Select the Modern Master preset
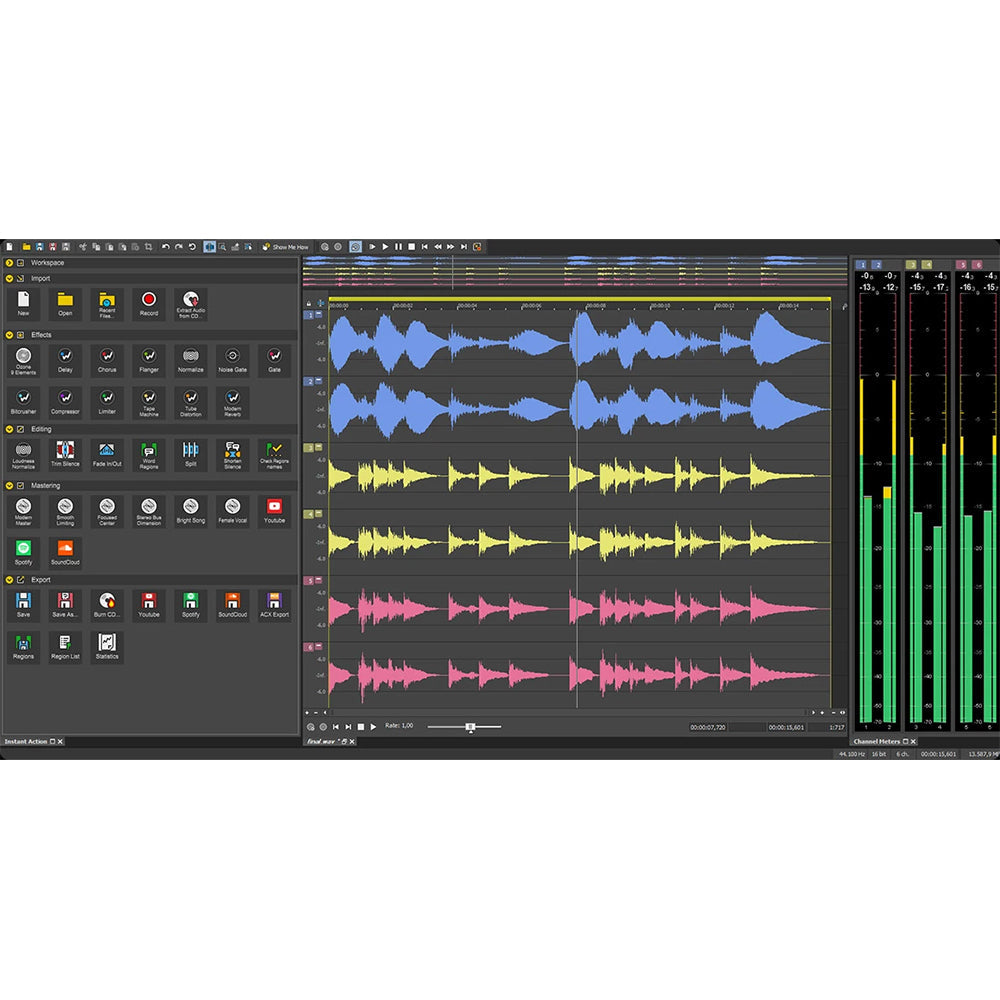 point(23,511)
